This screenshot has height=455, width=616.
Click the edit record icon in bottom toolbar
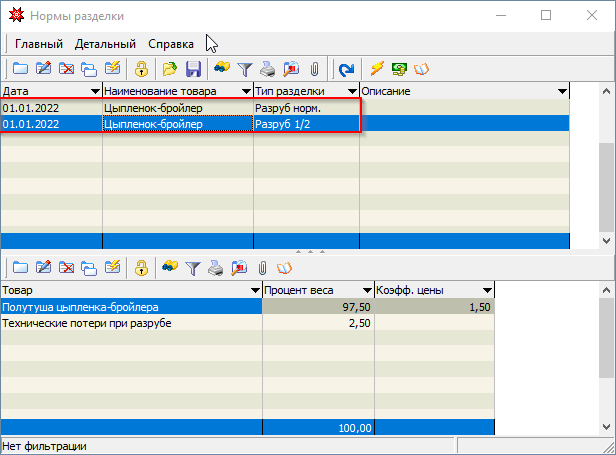click(x=43, y=267)
